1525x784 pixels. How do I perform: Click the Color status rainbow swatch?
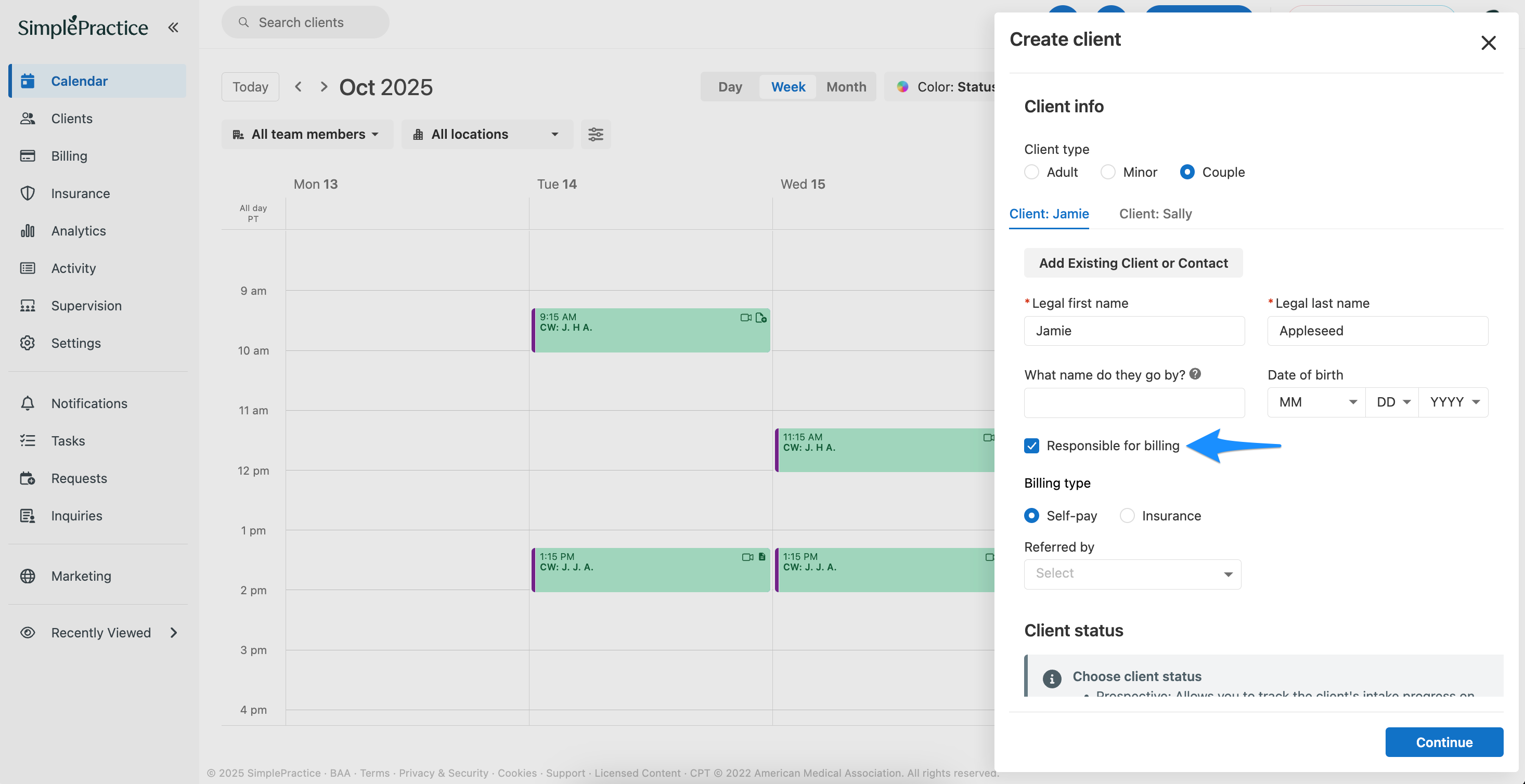tap(902, 86)
